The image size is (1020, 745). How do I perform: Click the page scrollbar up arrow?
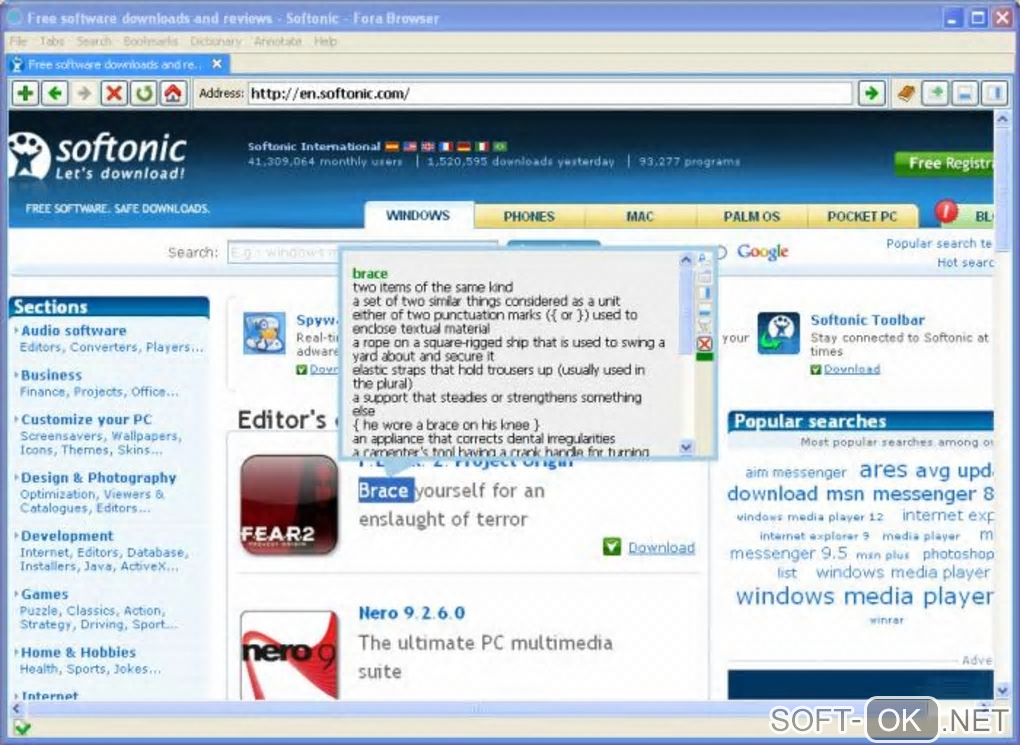point(1002,120)
